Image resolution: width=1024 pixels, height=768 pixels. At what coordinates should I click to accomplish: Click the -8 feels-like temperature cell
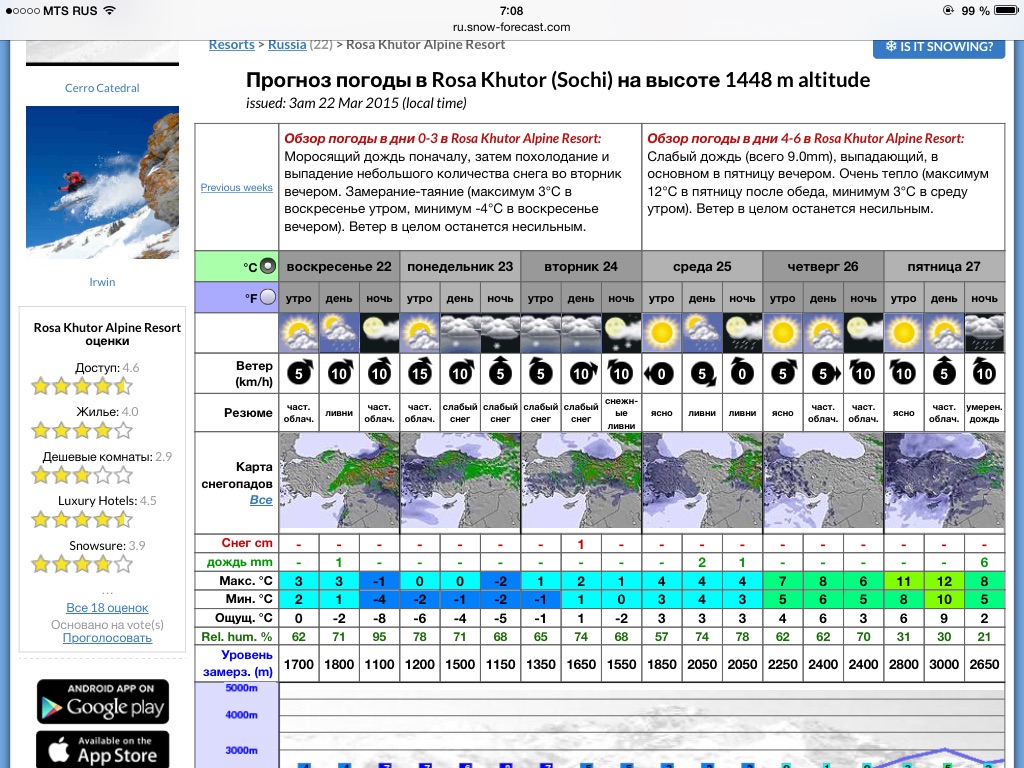pyautogui.click(x=379, y=618)
